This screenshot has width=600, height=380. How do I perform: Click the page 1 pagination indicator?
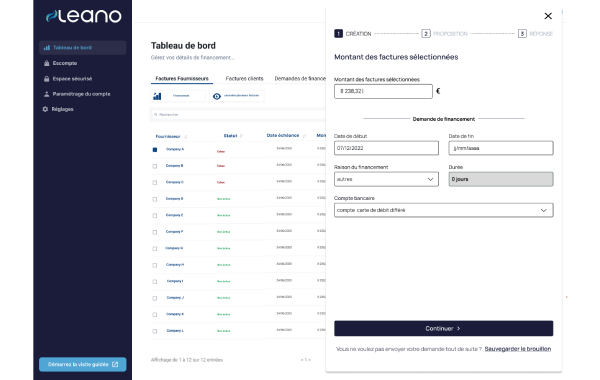tap(305, 360)
